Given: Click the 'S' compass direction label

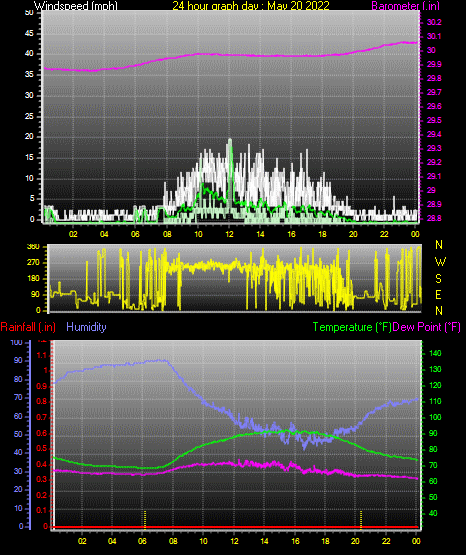Looking at the screenshot, I should 438,279.
